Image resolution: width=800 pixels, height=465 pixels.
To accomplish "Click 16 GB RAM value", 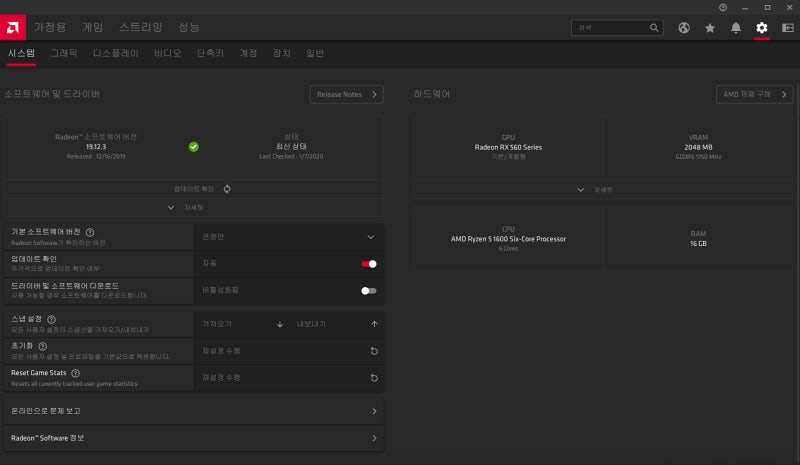I will click(698, 244).
